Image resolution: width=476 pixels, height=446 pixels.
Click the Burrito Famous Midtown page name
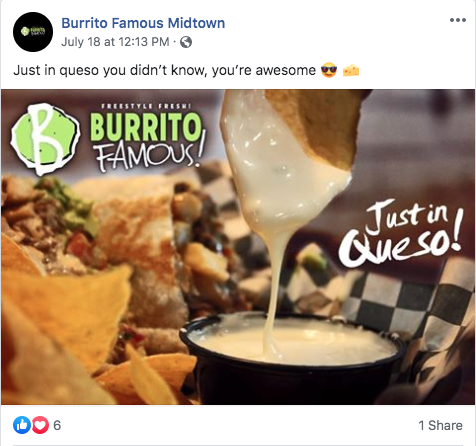[143, 23]
